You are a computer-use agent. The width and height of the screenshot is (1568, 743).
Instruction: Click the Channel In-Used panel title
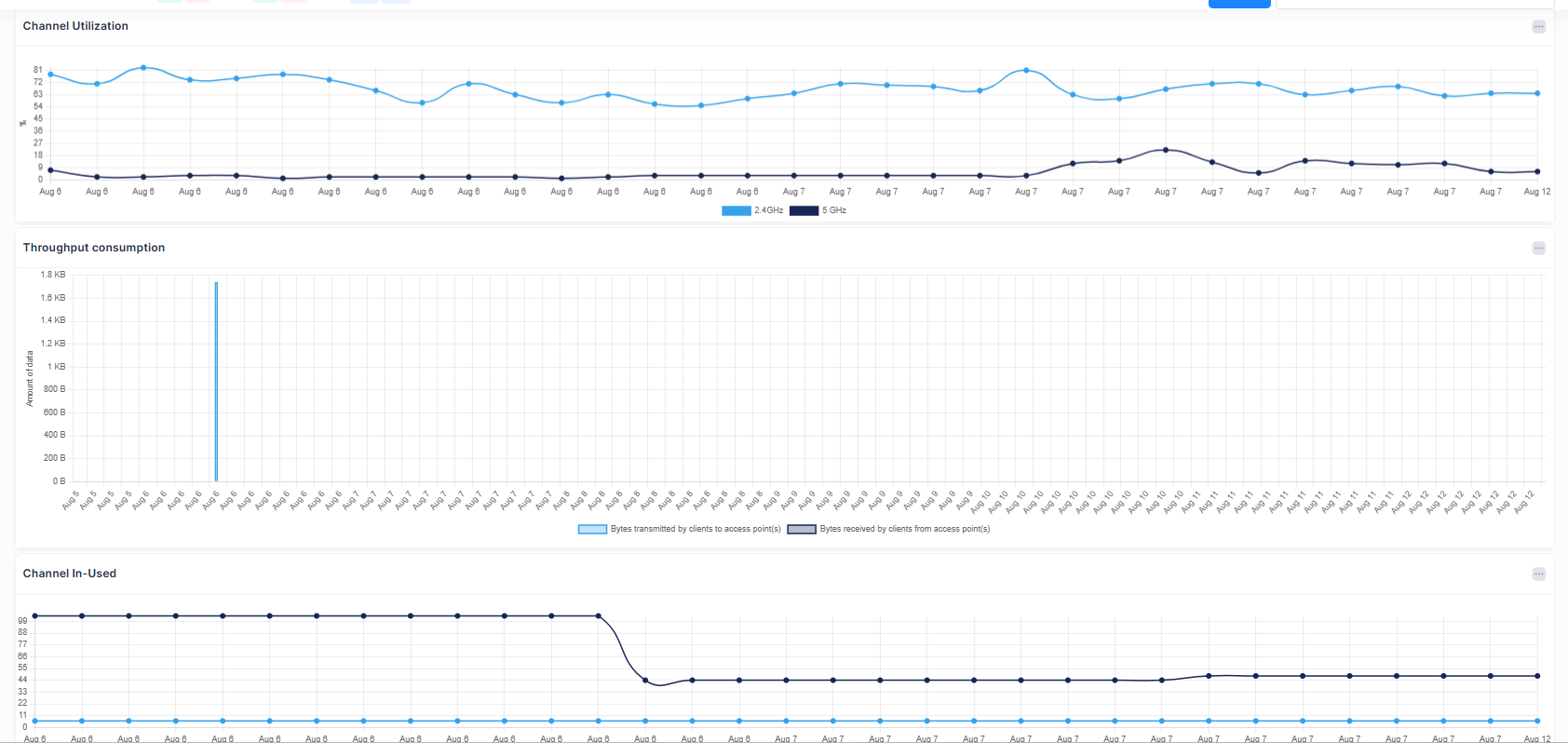(x=70, y=574)
